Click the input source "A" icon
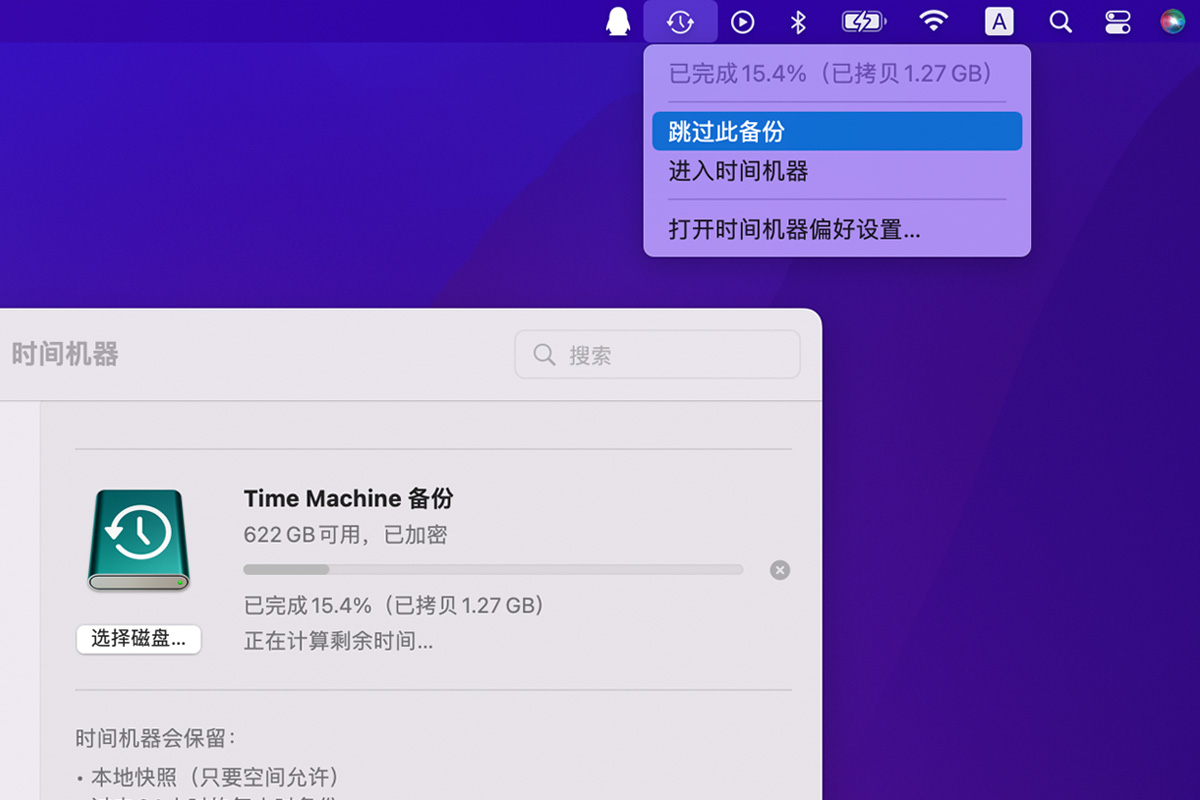 pyautogui.click(x=999, y=20)
